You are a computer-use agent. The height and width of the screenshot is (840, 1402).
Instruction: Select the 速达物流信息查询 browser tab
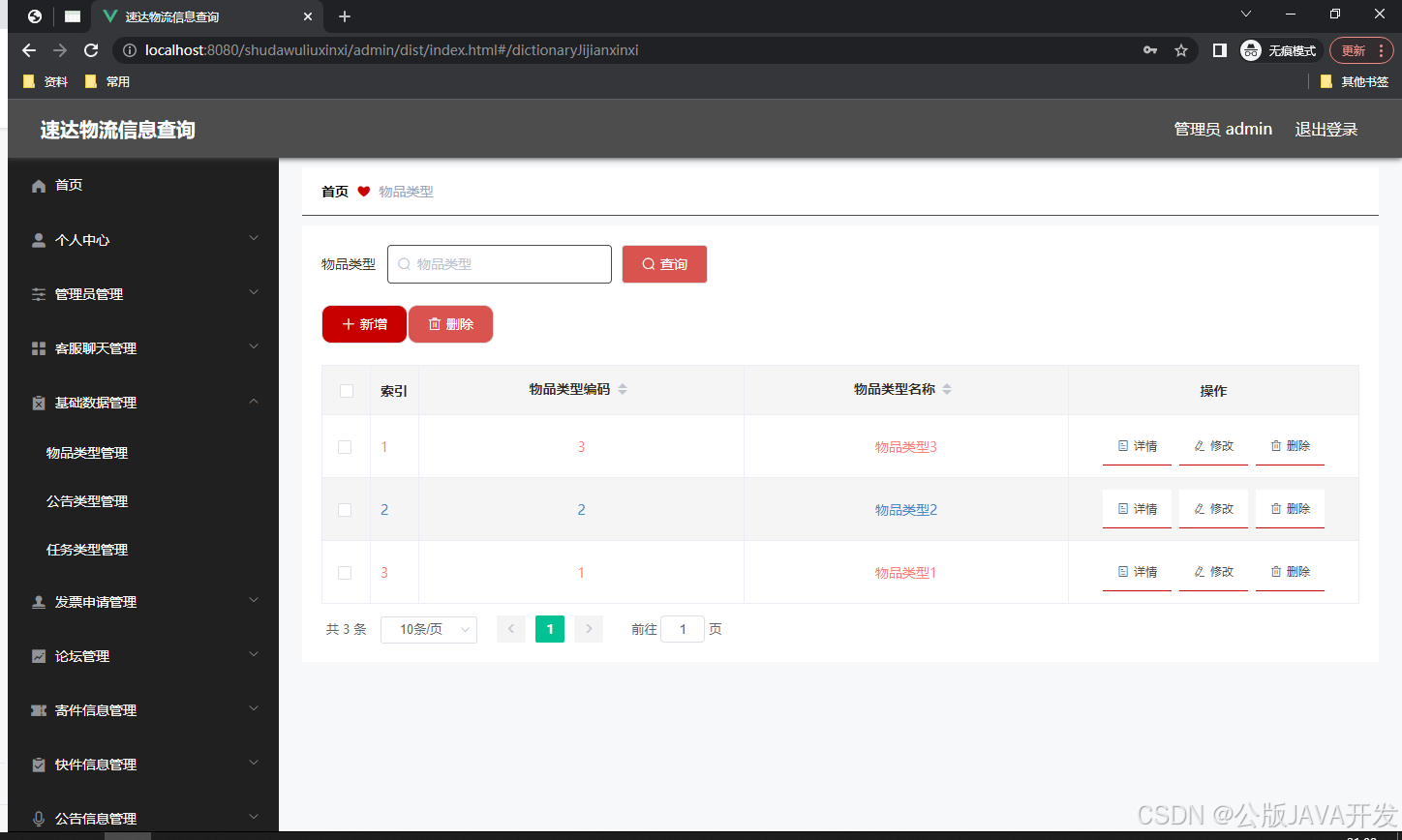click(205, 16)
